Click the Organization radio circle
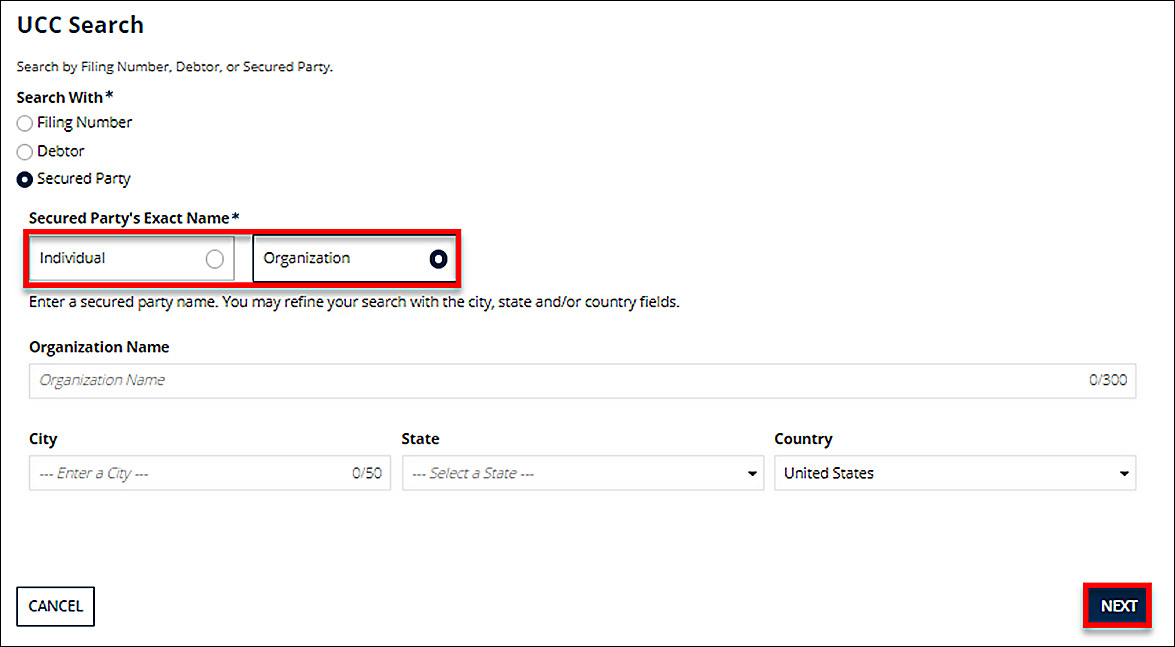The image size is (1175, 647). coord(437,259)
